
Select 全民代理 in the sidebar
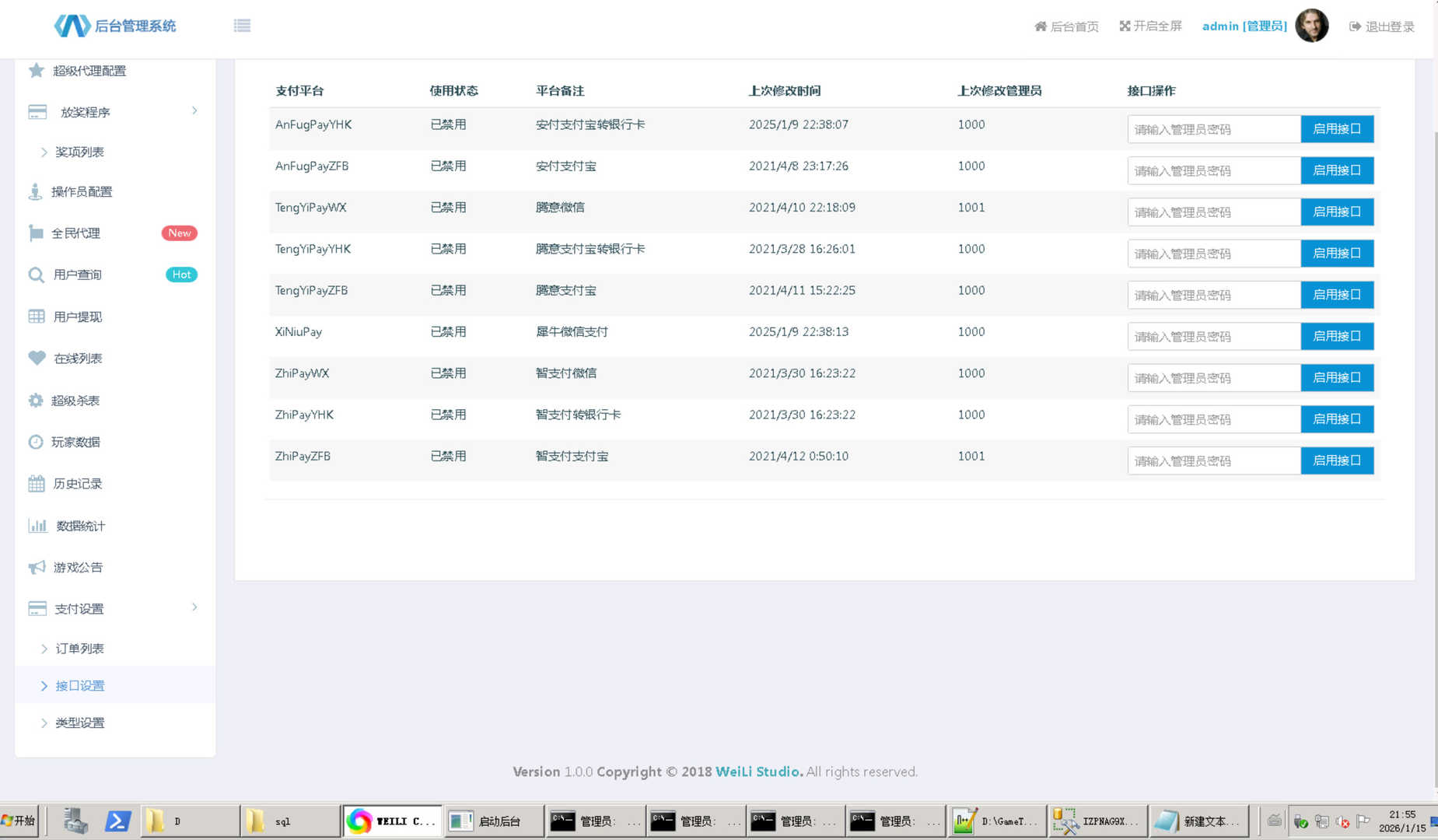tap(76, 233)
